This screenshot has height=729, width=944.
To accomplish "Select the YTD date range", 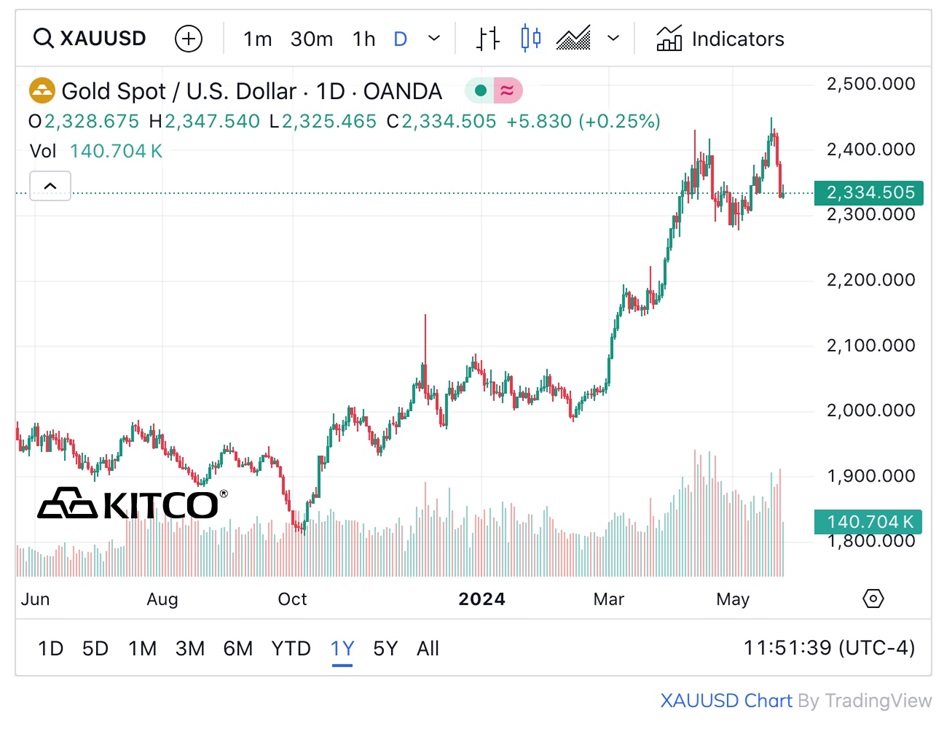I will tap(291, 648).
